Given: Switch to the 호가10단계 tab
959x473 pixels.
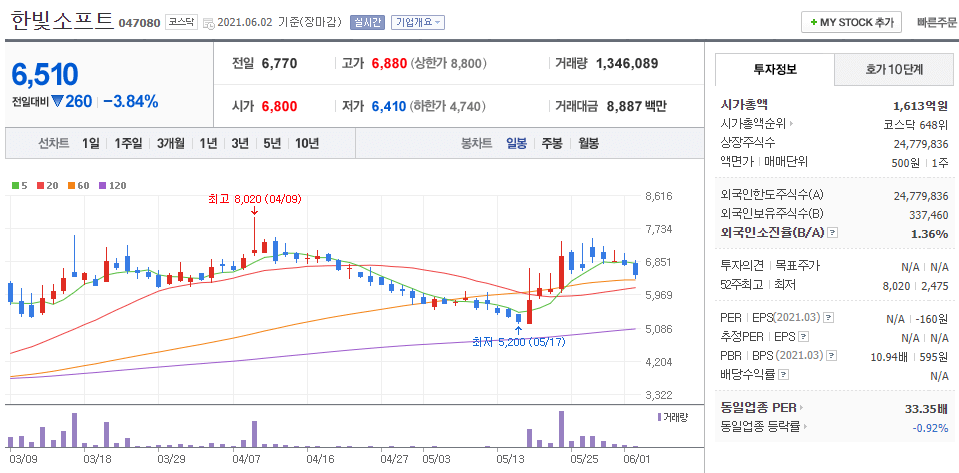Looking at the screenshot, I should click(894, 69).
